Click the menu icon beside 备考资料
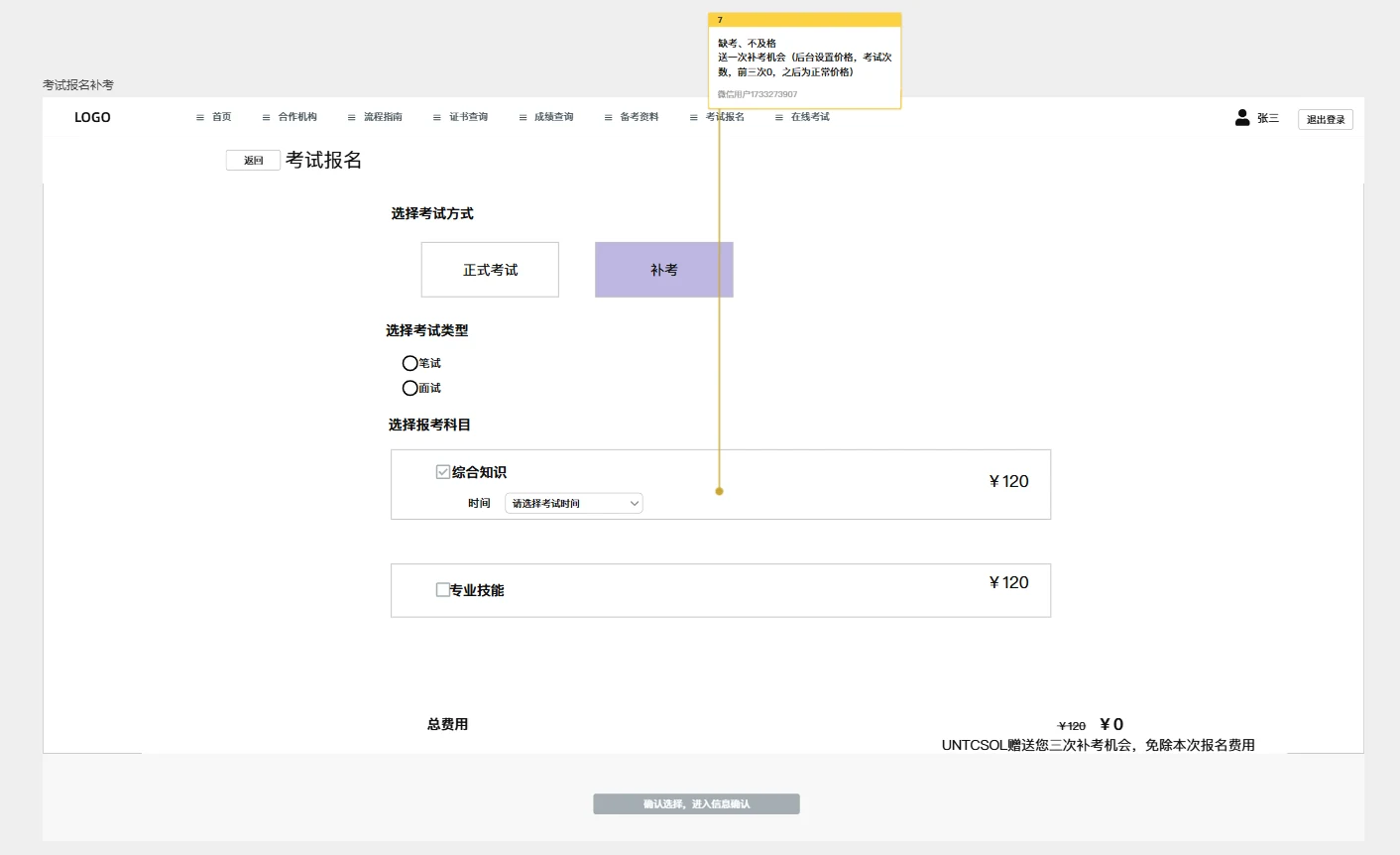Screen dimensions: 1400x855 point(609,117)
